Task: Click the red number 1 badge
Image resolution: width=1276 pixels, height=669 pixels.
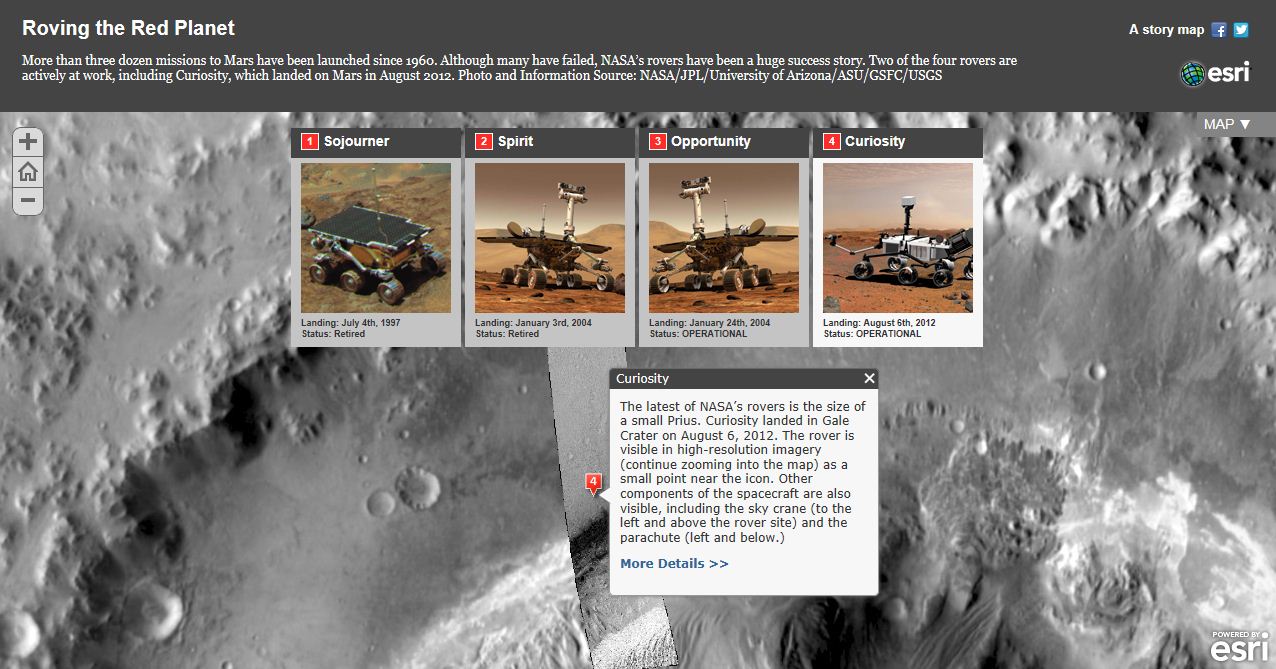Action: click(310, 142)
